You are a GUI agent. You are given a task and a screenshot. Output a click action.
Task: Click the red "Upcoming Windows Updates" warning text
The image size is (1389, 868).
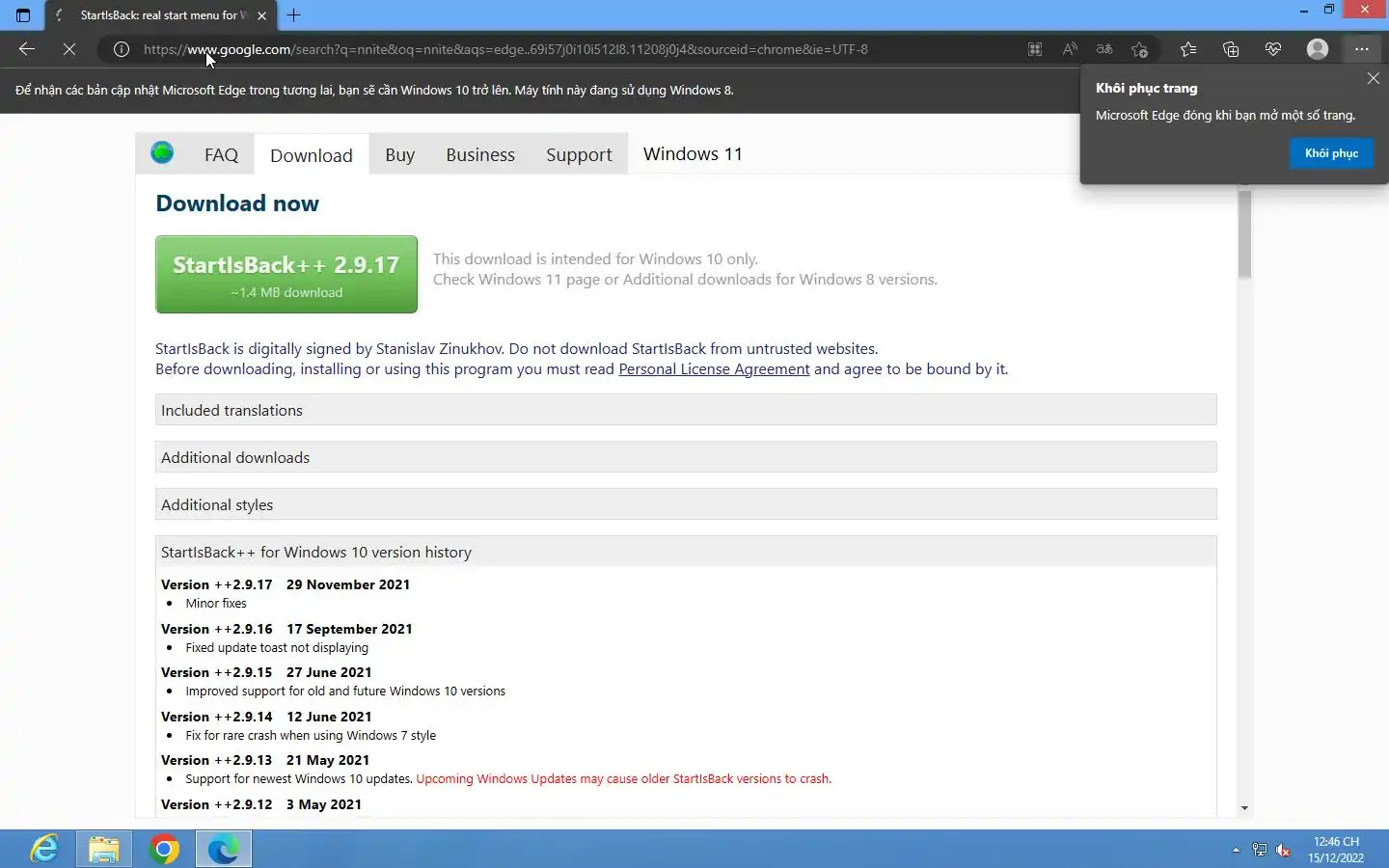coord(623,779)
